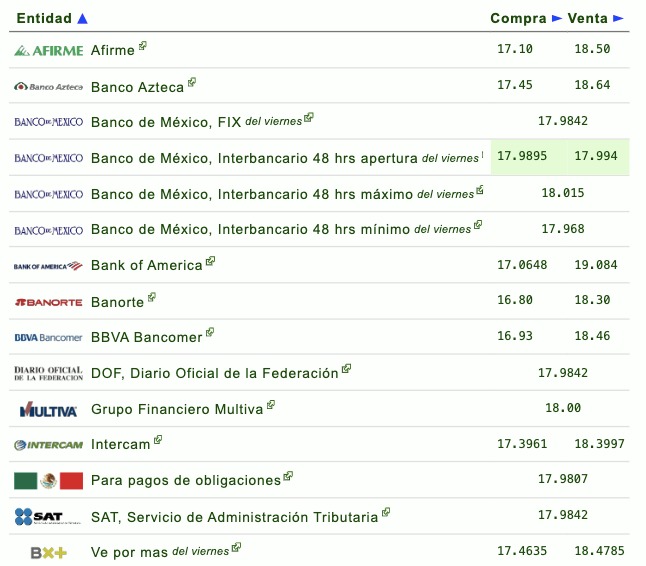The image size is (646, 566).
Task: Select Multiva rate value 18.00
Action: tap(563, 408)
